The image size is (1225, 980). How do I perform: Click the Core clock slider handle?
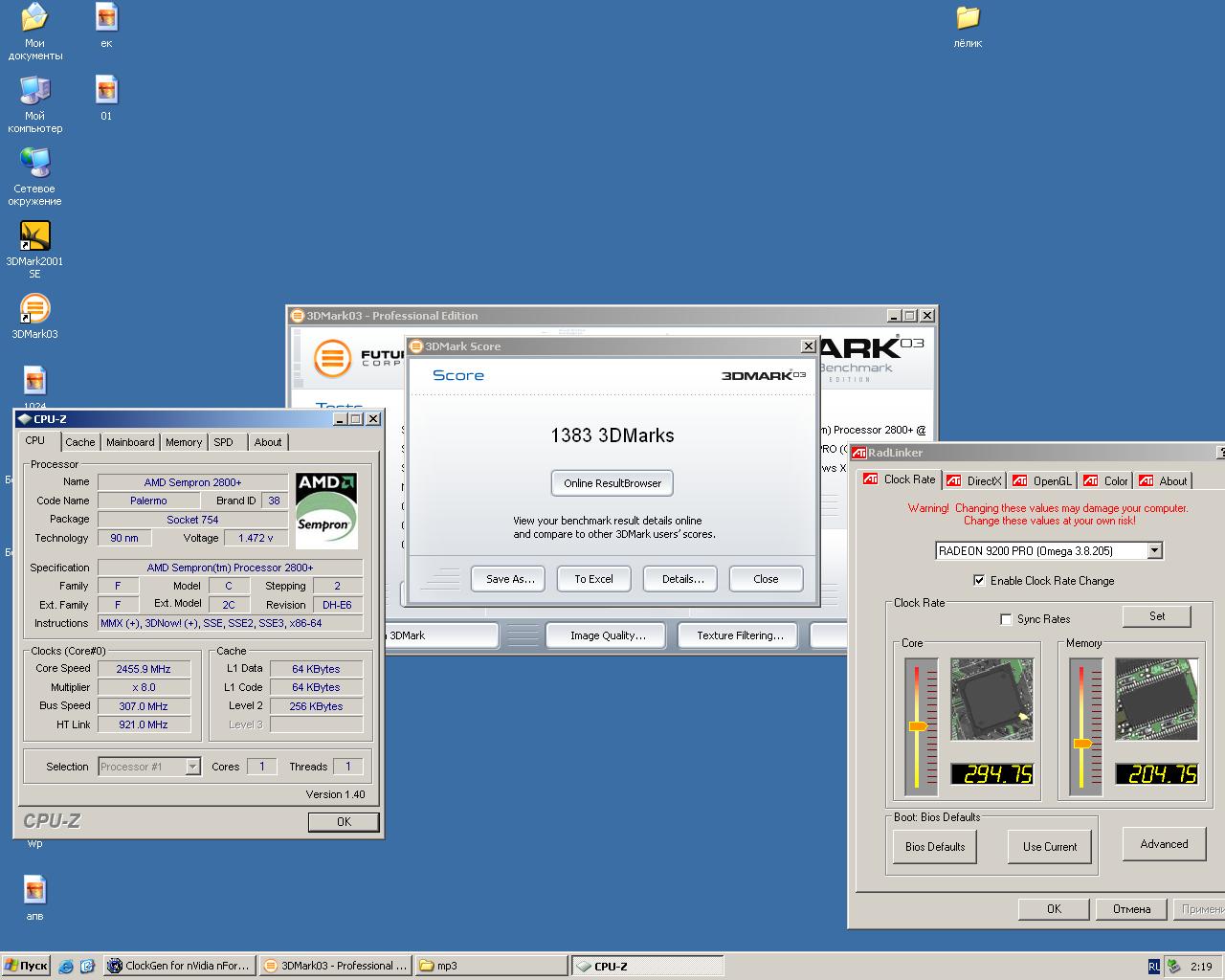pyautogui.click(x=918, y=726)
